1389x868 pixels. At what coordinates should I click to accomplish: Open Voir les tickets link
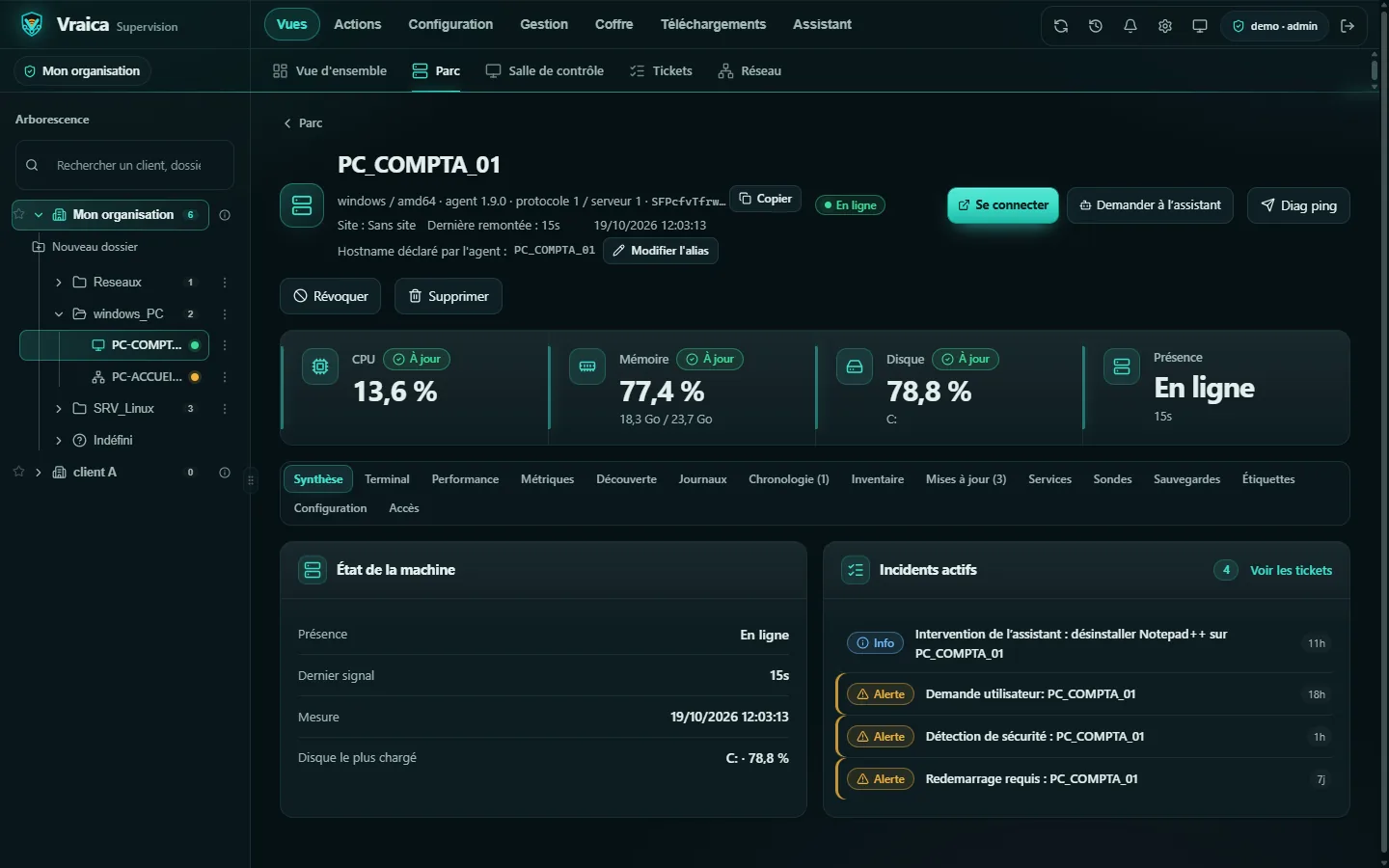(1291, 571)
